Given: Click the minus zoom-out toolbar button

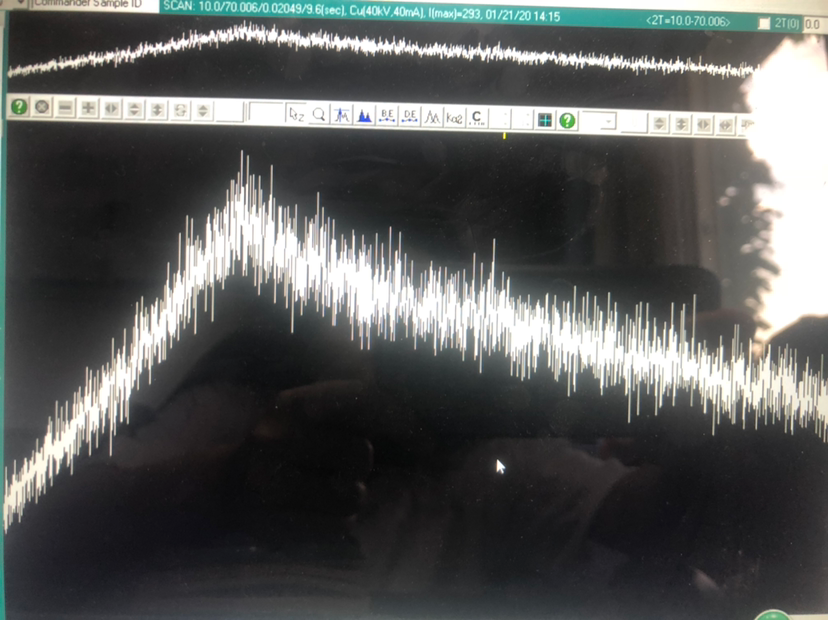Looking at the screenshot, I should click(65, 108).
